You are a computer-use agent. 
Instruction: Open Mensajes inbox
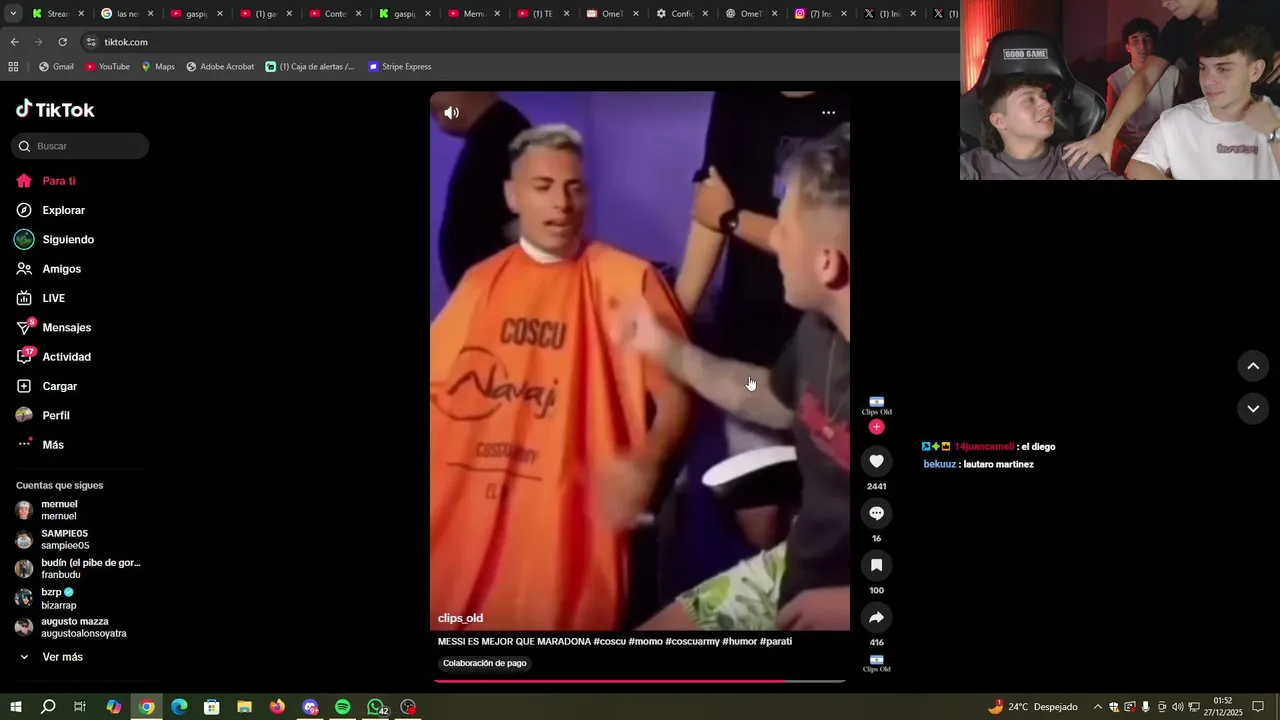[54, 328]
